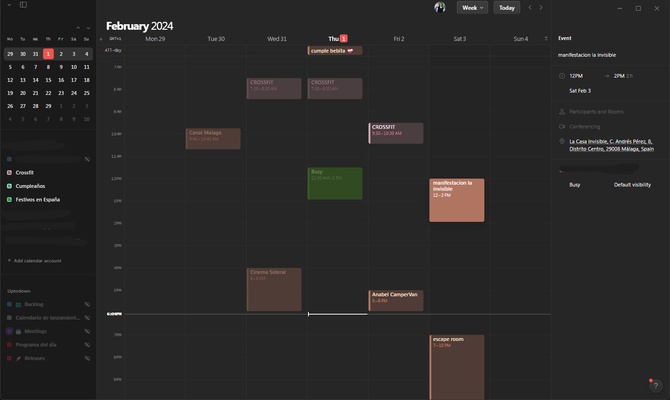Select February 29 in mini calendar
The width and height of the screenshot is (670, 400).
point(48,106)
